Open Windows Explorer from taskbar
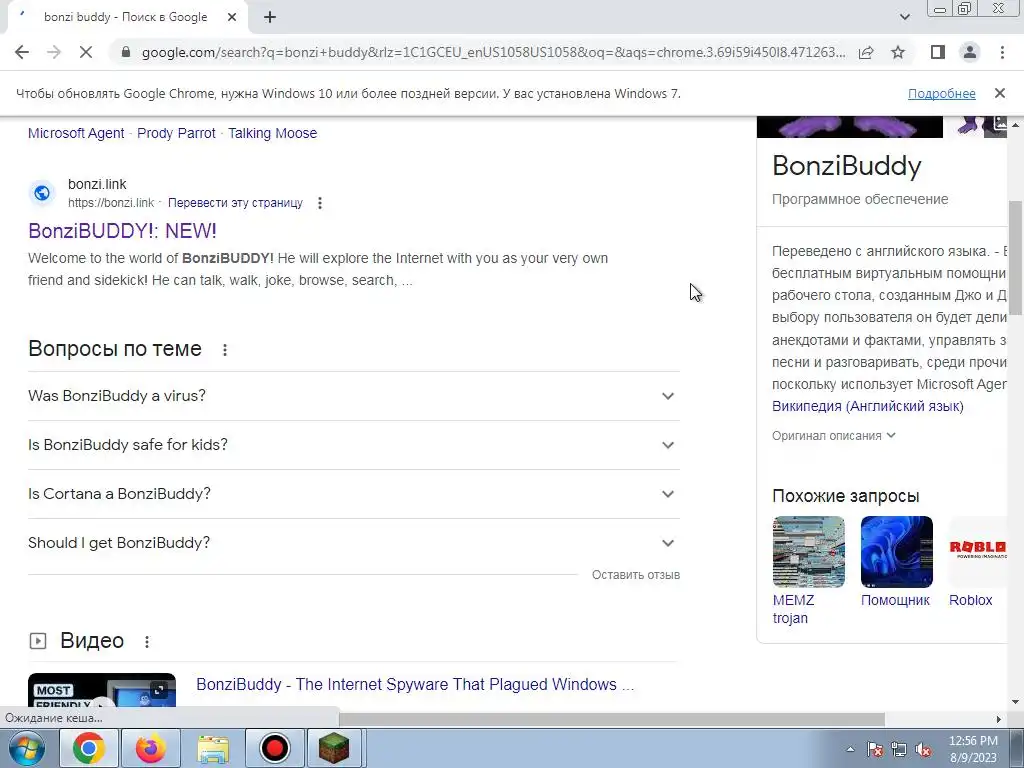The image size is (1024, 768). pos(213,748)
